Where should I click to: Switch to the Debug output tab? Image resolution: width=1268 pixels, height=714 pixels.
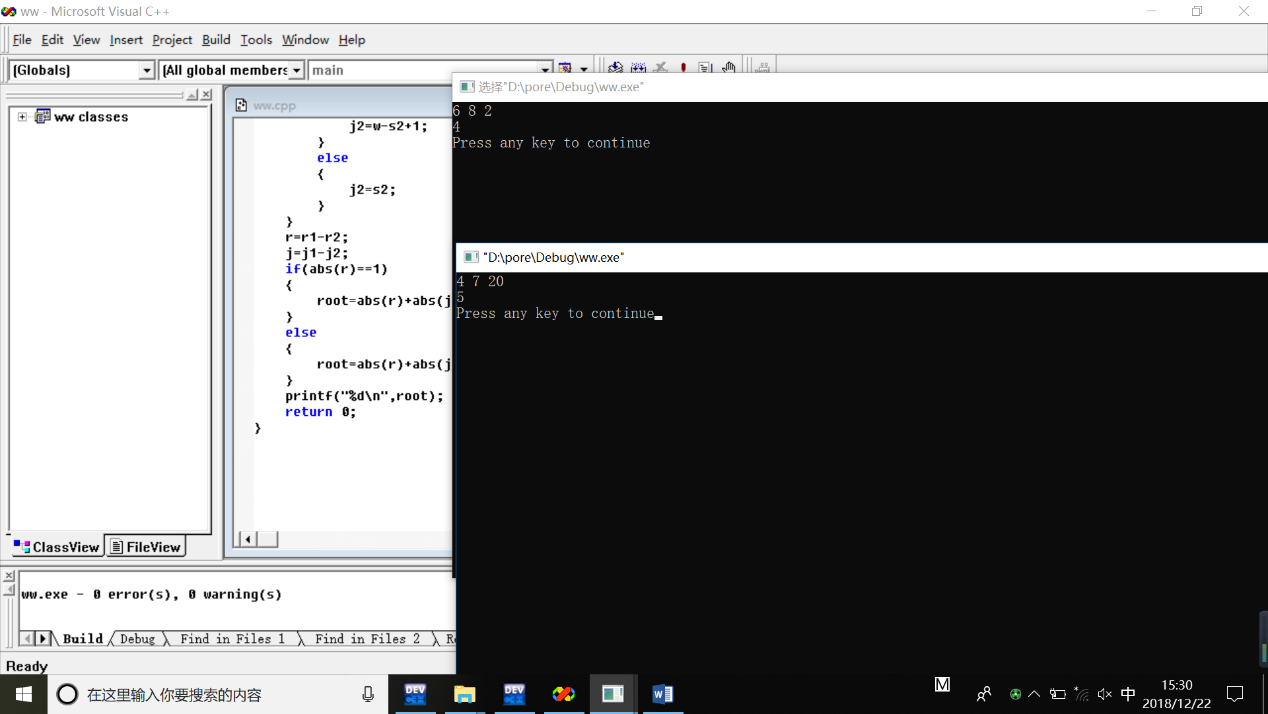click(x=138, y=639)
